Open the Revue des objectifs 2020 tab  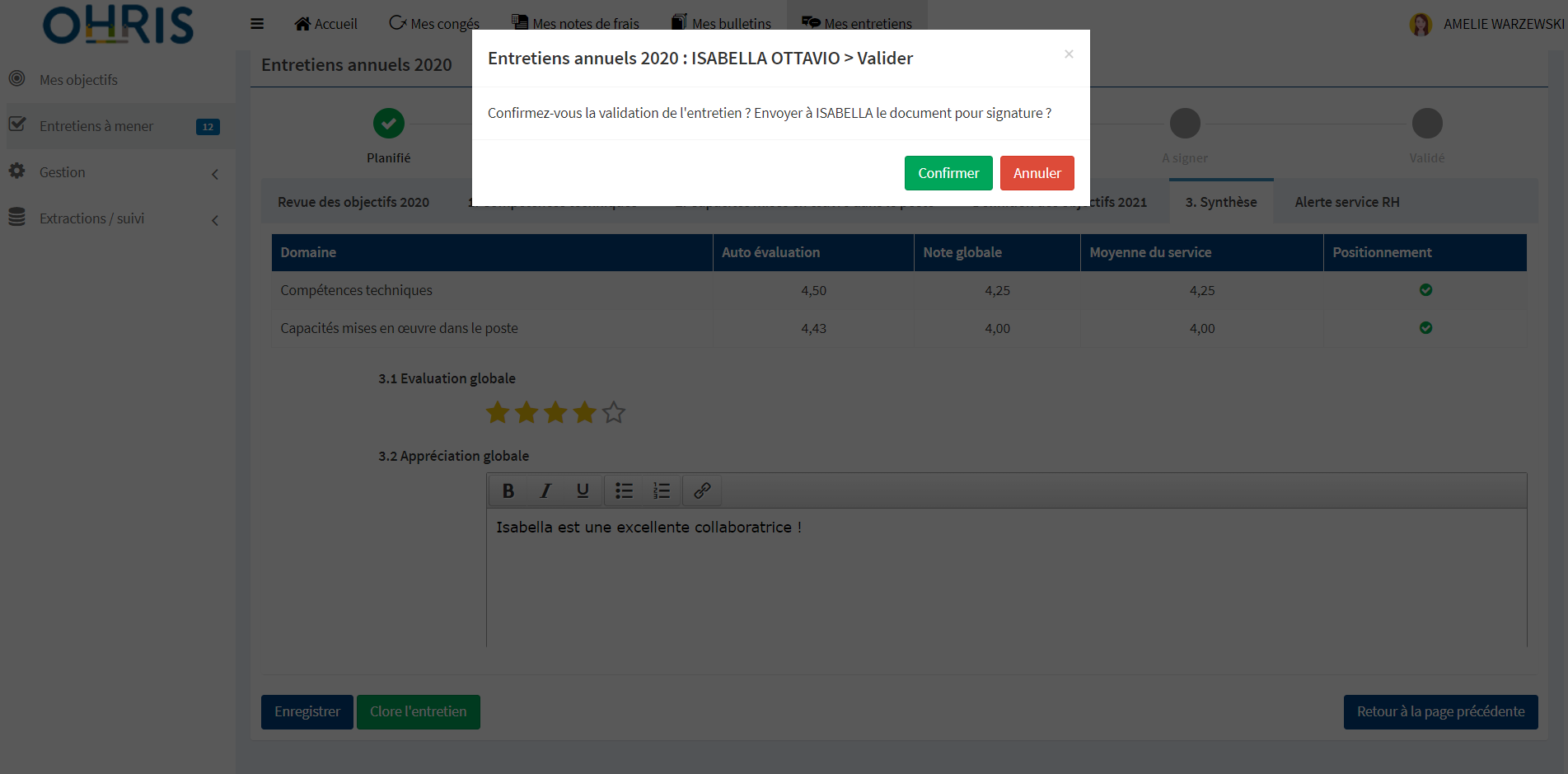353,202
